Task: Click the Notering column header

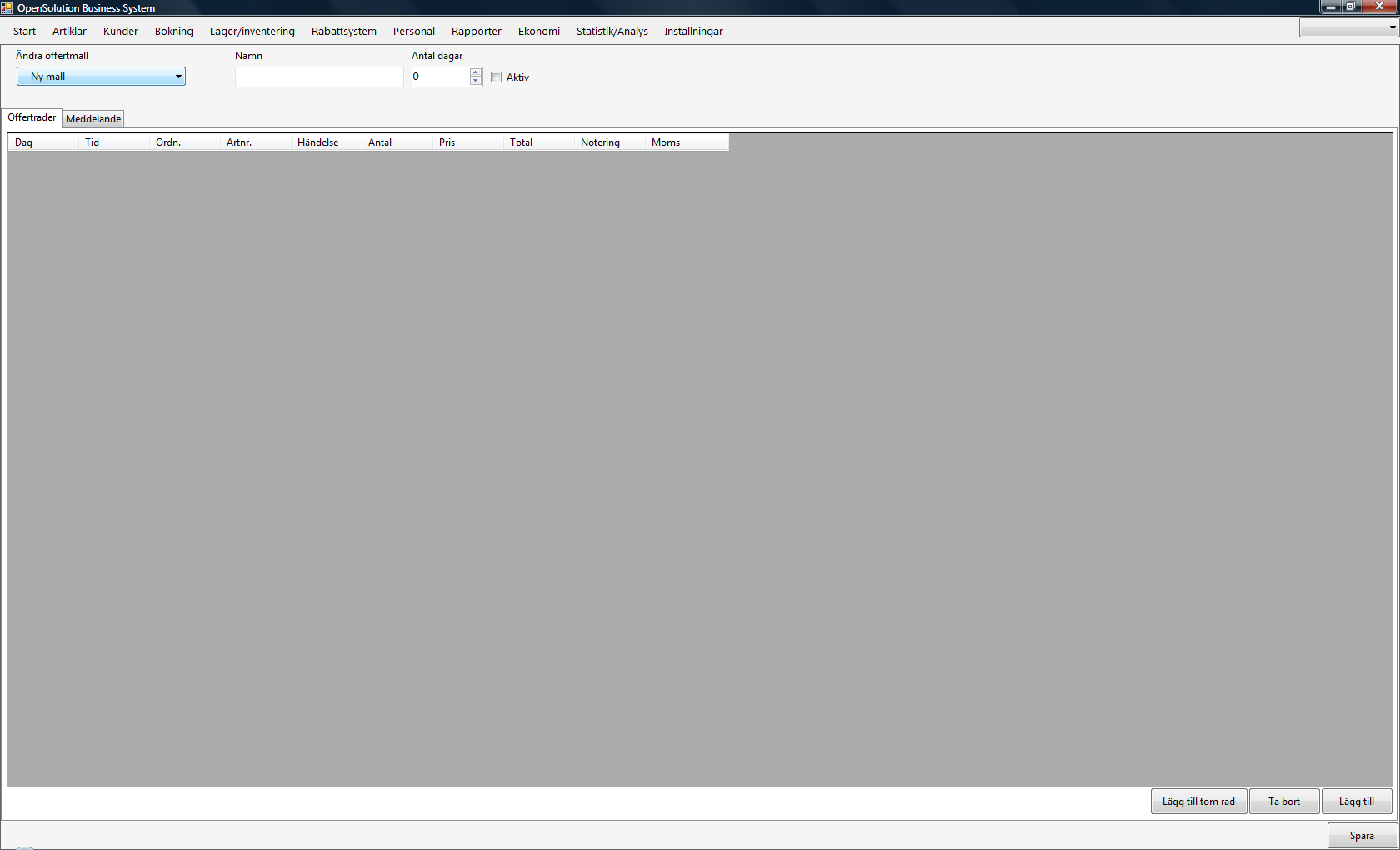Action: (610, 142)
